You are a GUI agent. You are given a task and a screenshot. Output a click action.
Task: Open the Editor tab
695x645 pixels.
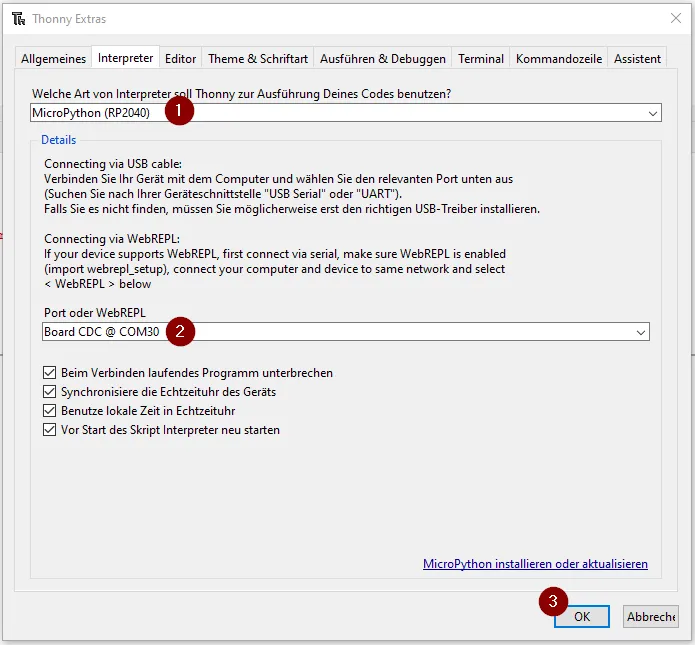[x=181, y=59]
